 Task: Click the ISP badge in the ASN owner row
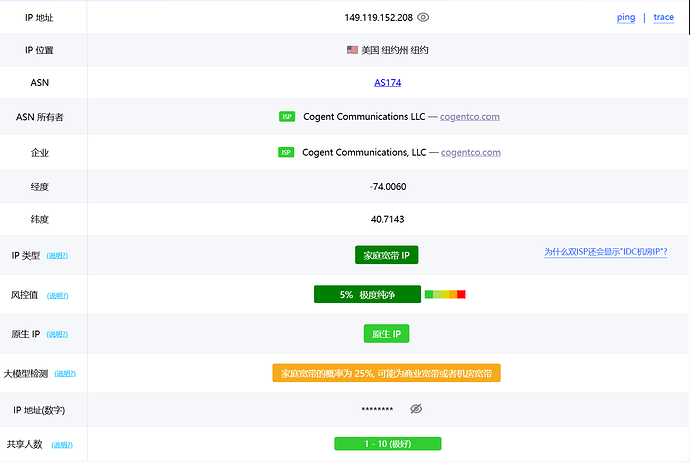[287, 117]
